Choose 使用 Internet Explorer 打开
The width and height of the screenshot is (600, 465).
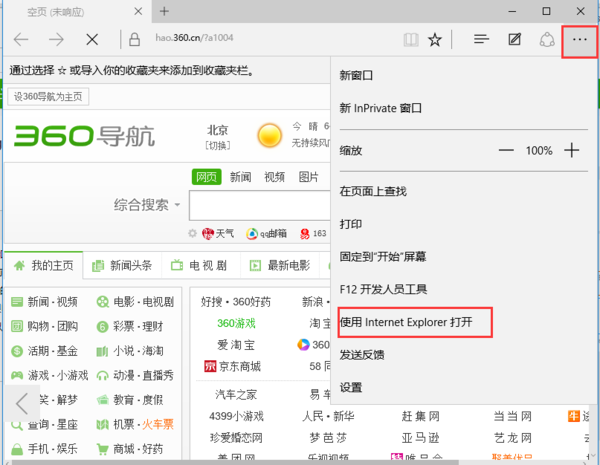(x=406, y=322)
